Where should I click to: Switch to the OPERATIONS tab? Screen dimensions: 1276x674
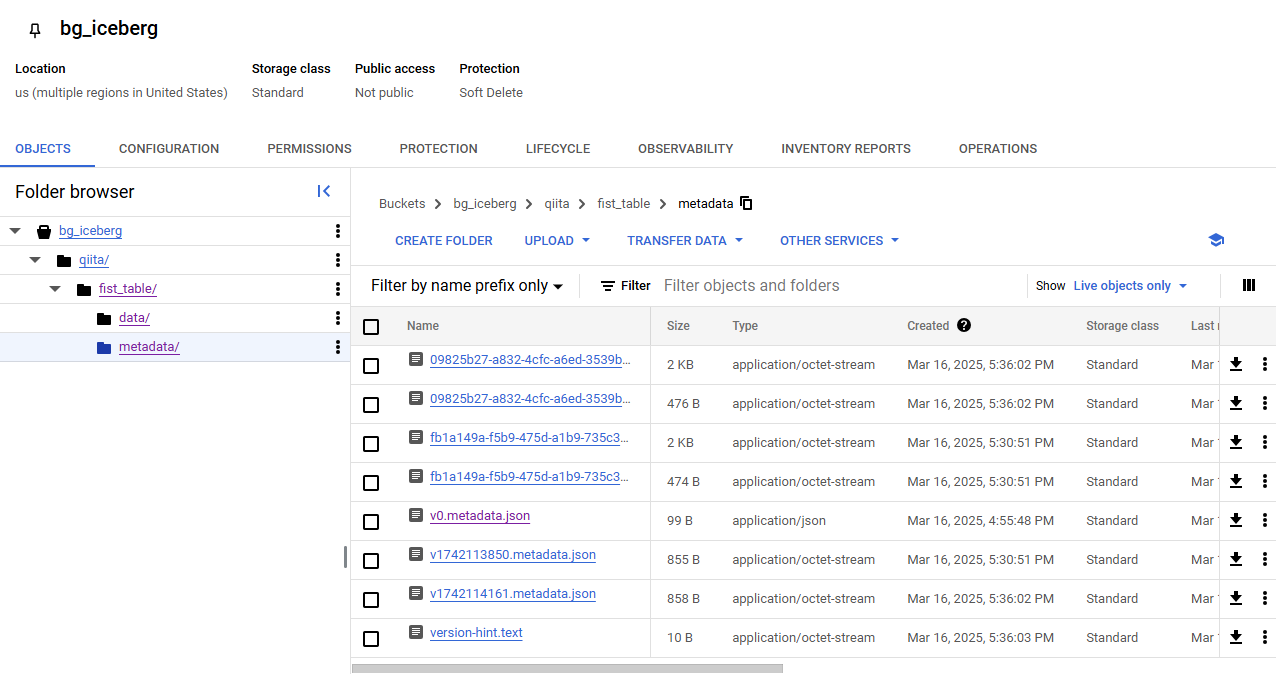pyautogui.click(x=998, y=149)
